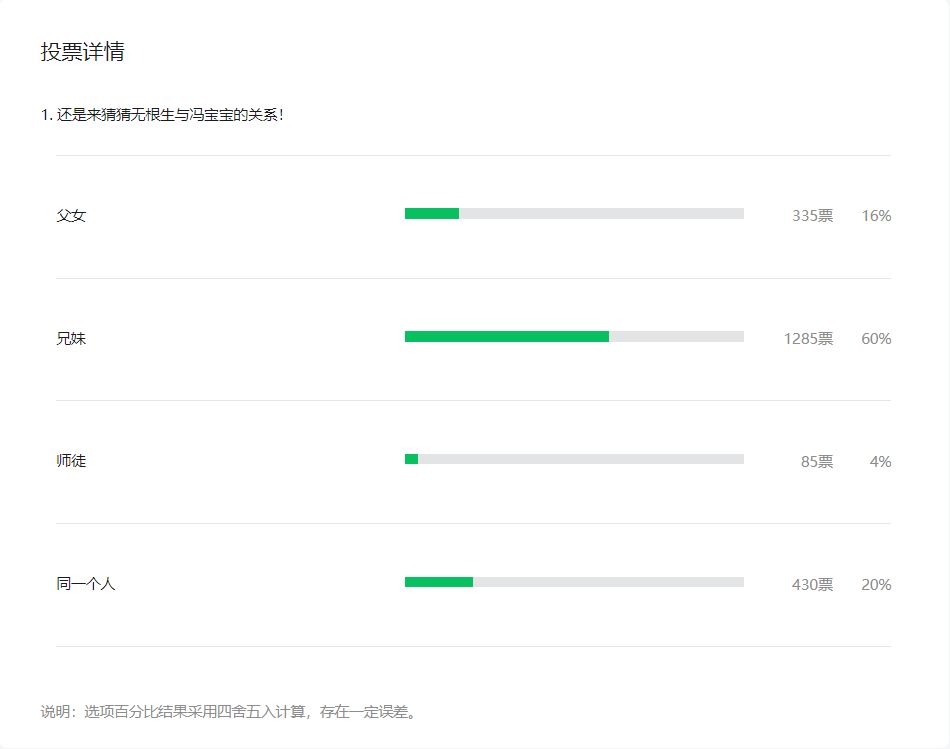Click the green filled part of 父女 bar
950x749 pixels.
pyautogui.click(x=431, y=213)
